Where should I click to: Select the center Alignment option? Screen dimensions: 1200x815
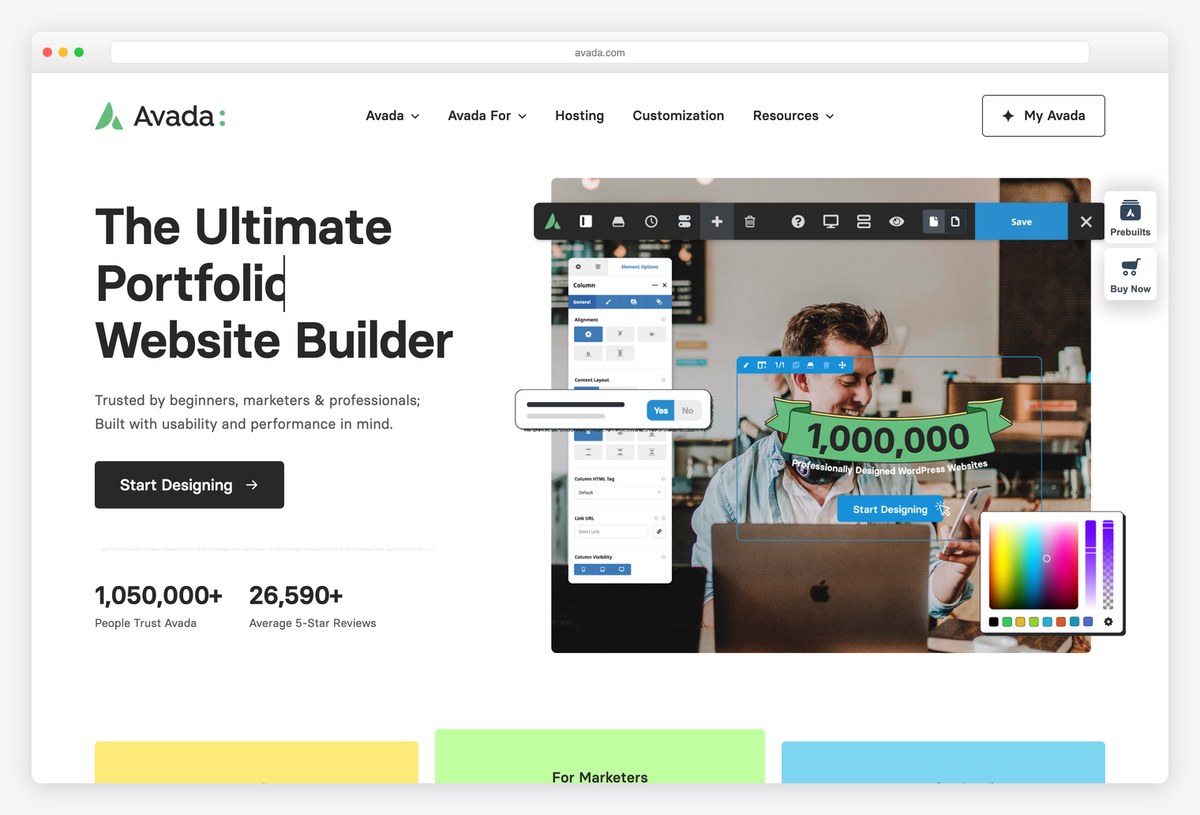(x=652, y=334)
